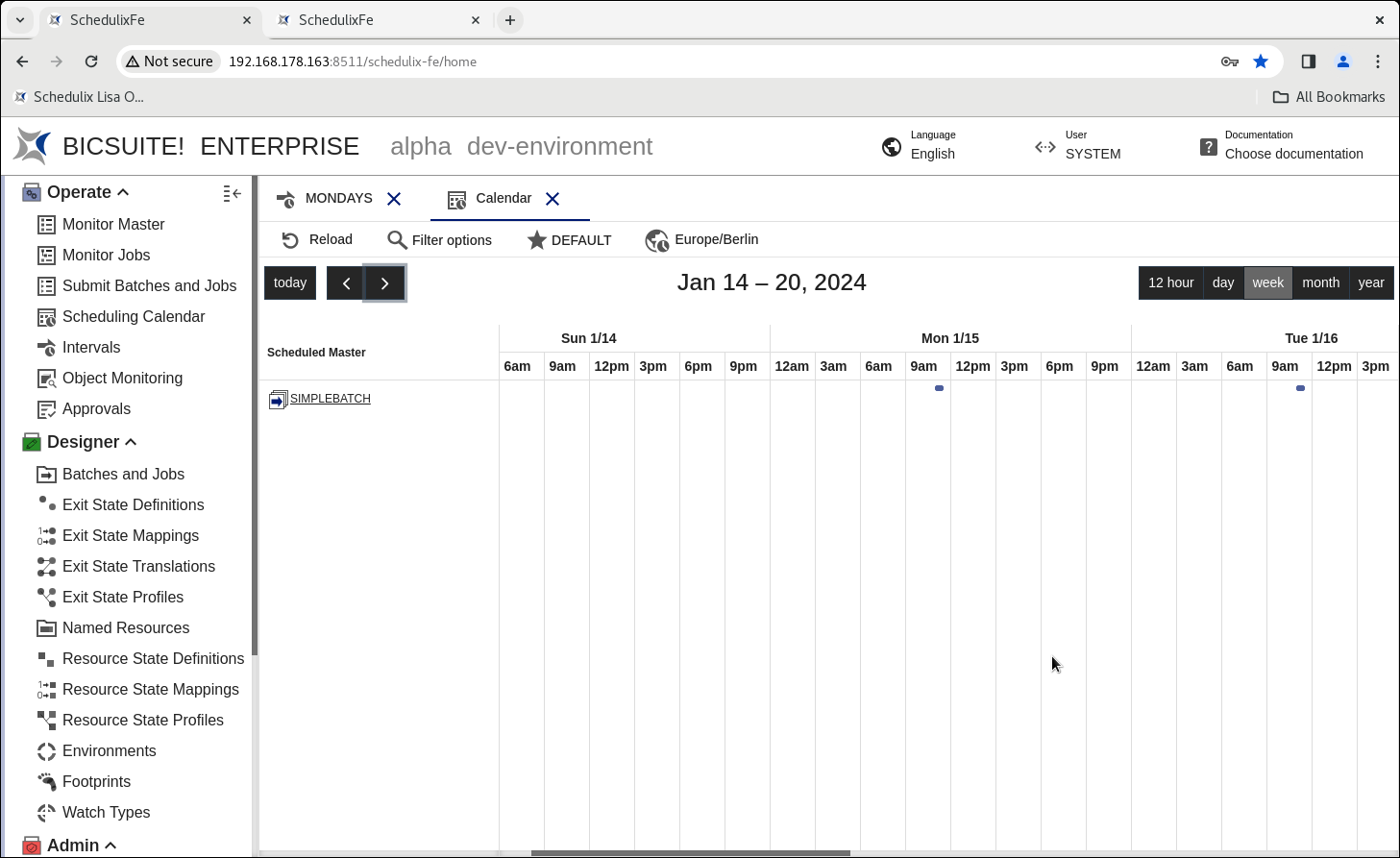Click the today button

coord(289,282)
